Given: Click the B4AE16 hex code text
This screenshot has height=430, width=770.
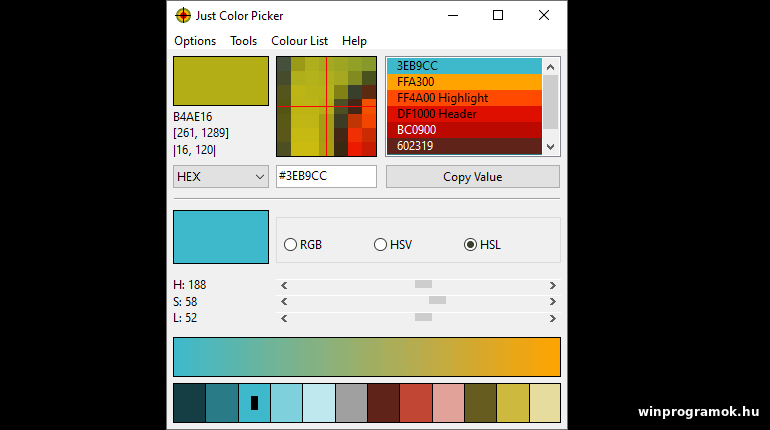Looking at the screenshot, I should (192, 117).
